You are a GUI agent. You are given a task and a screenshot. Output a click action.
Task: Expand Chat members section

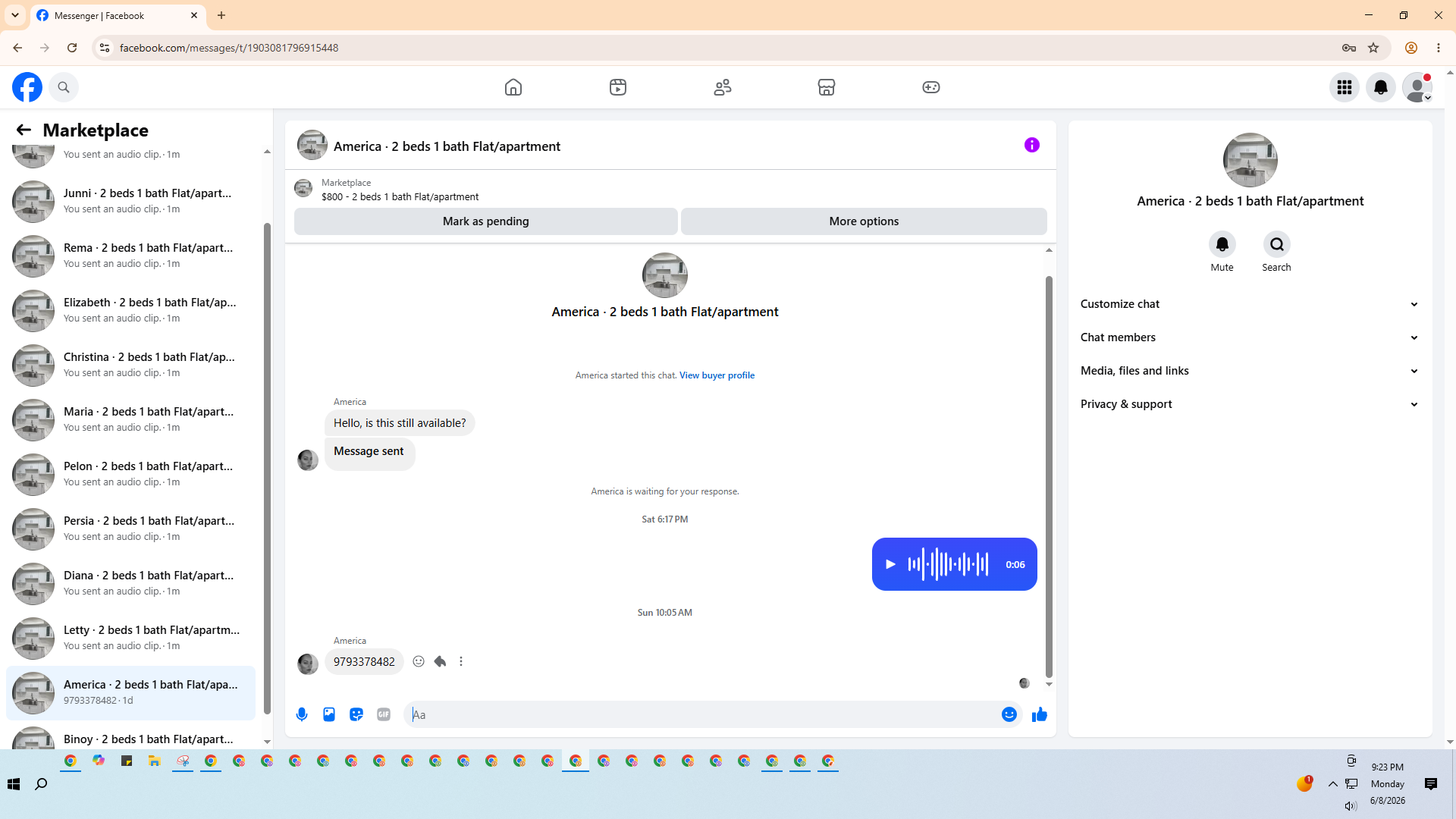(x=1250, y=337)
